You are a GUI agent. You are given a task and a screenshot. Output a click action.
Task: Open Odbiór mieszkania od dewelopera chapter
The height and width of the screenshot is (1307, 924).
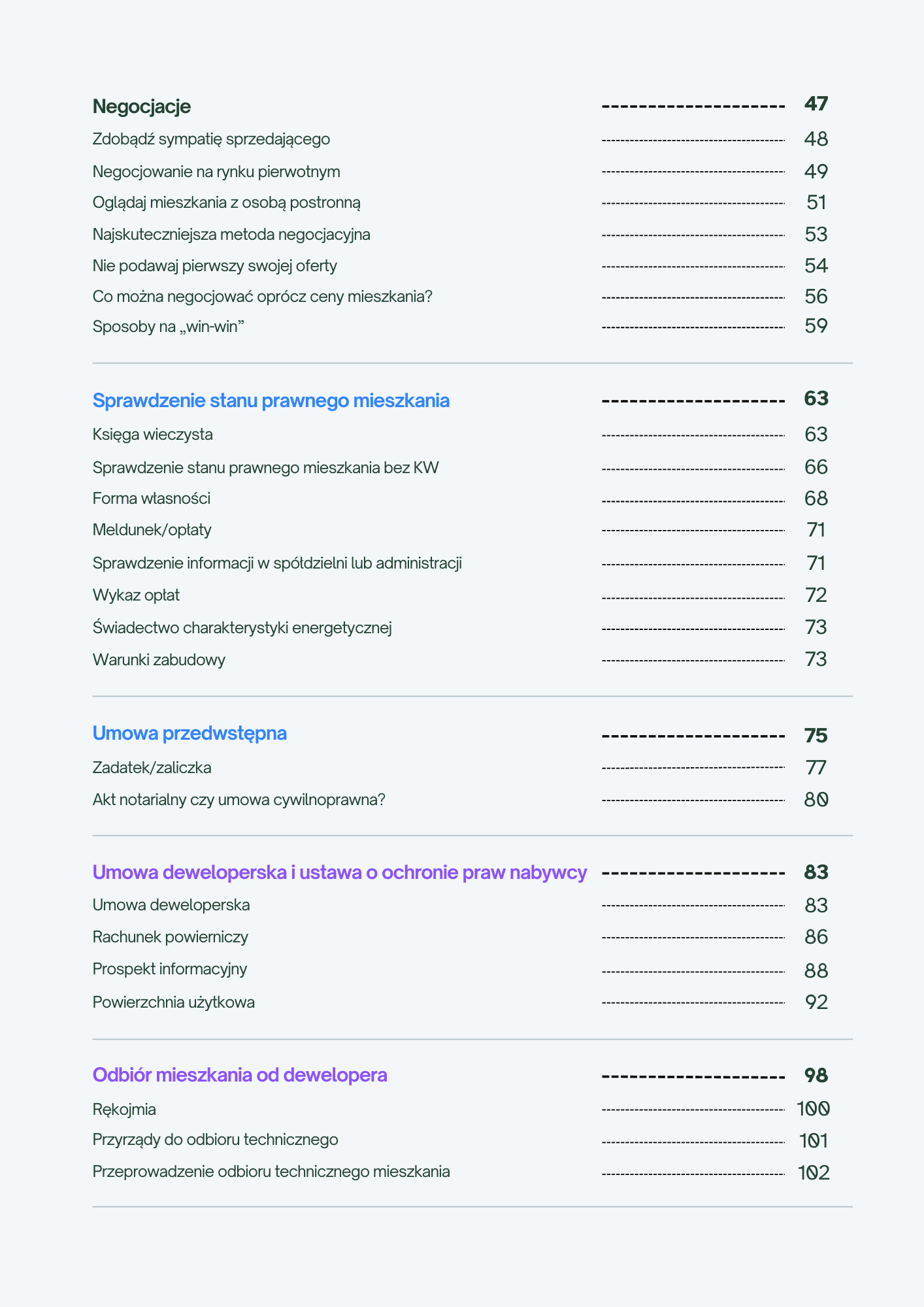click(x=240, y=1075)
